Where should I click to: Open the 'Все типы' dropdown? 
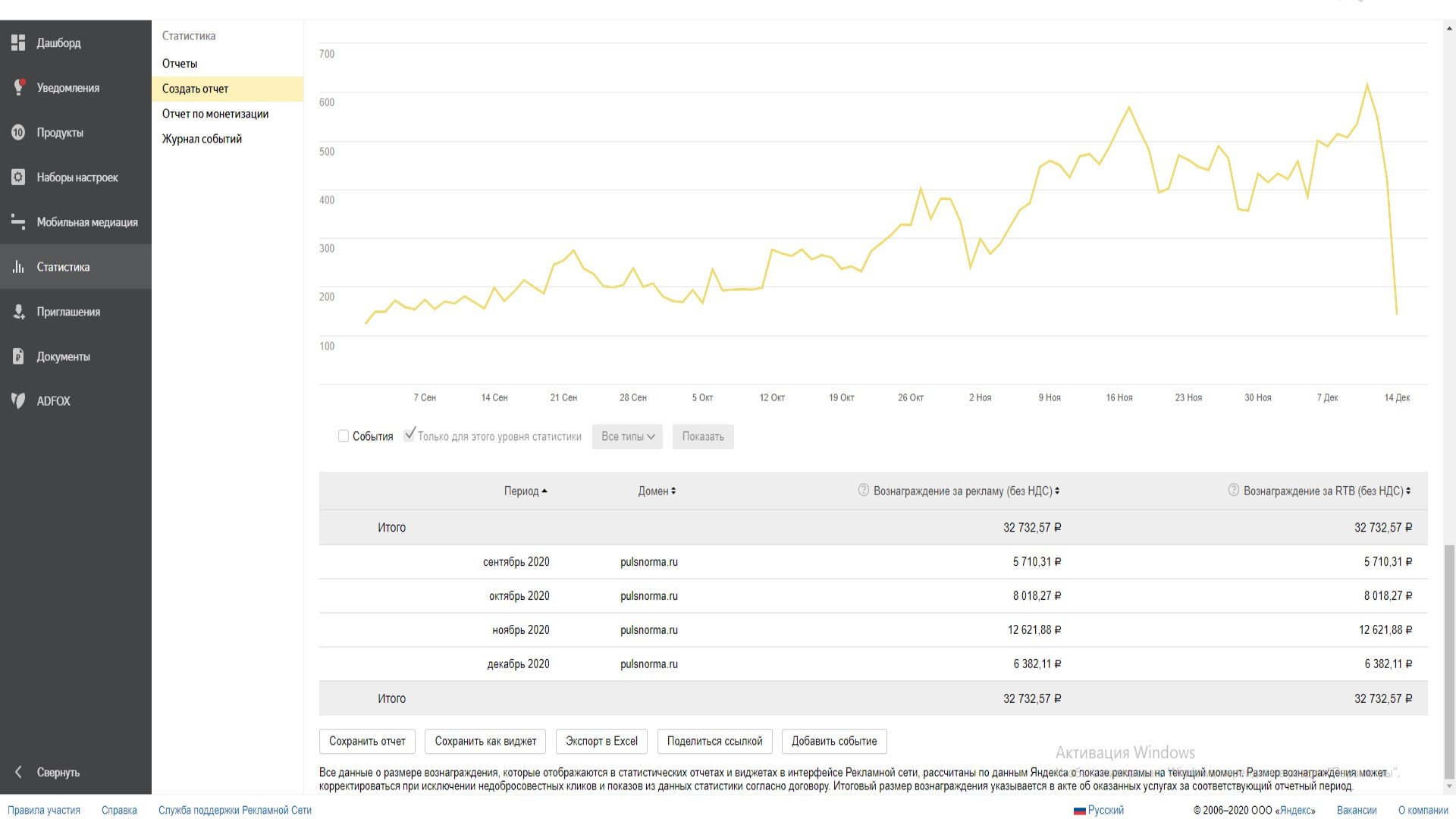pos(627,437)
